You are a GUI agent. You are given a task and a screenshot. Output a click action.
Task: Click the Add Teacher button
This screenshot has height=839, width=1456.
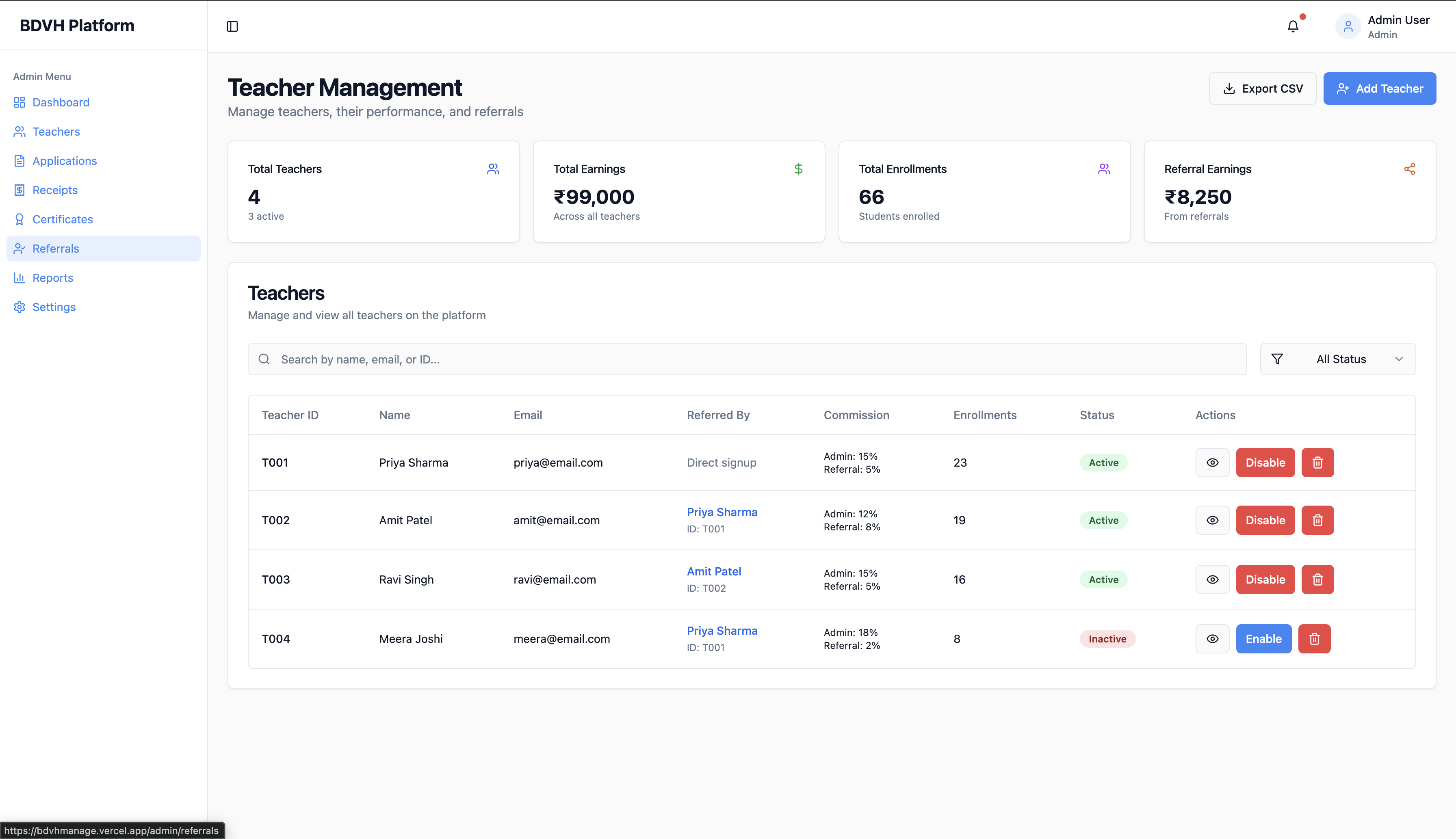point(1379,89)
